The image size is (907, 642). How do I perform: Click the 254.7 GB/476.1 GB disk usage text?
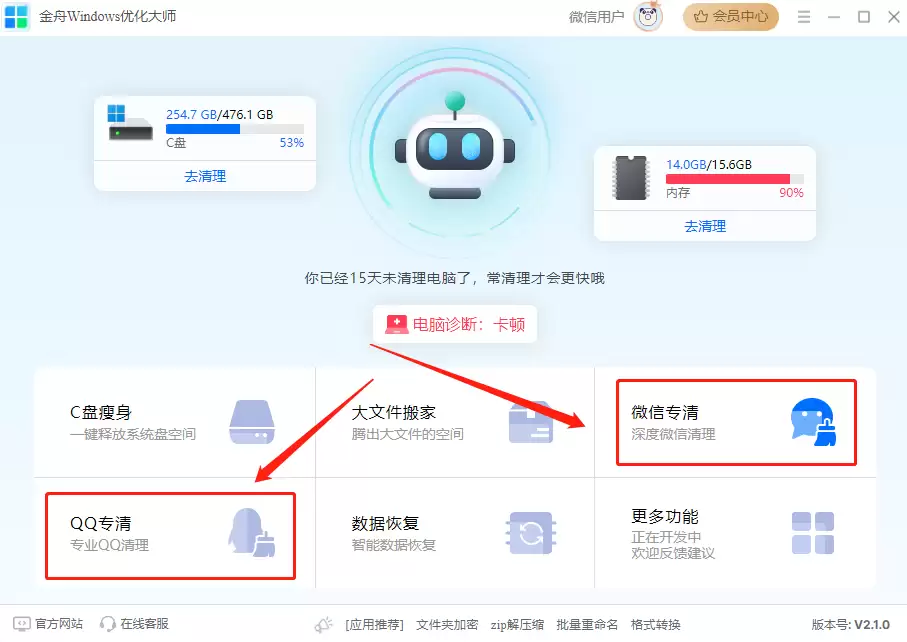[x=219, y=115]
